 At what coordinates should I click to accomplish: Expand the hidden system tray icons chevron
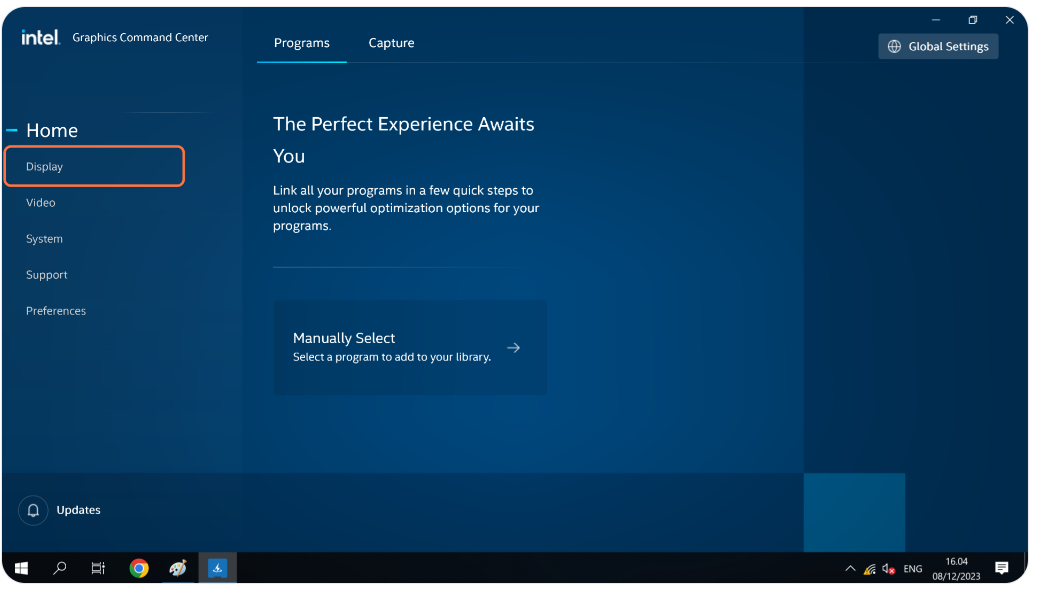point(850,569)
